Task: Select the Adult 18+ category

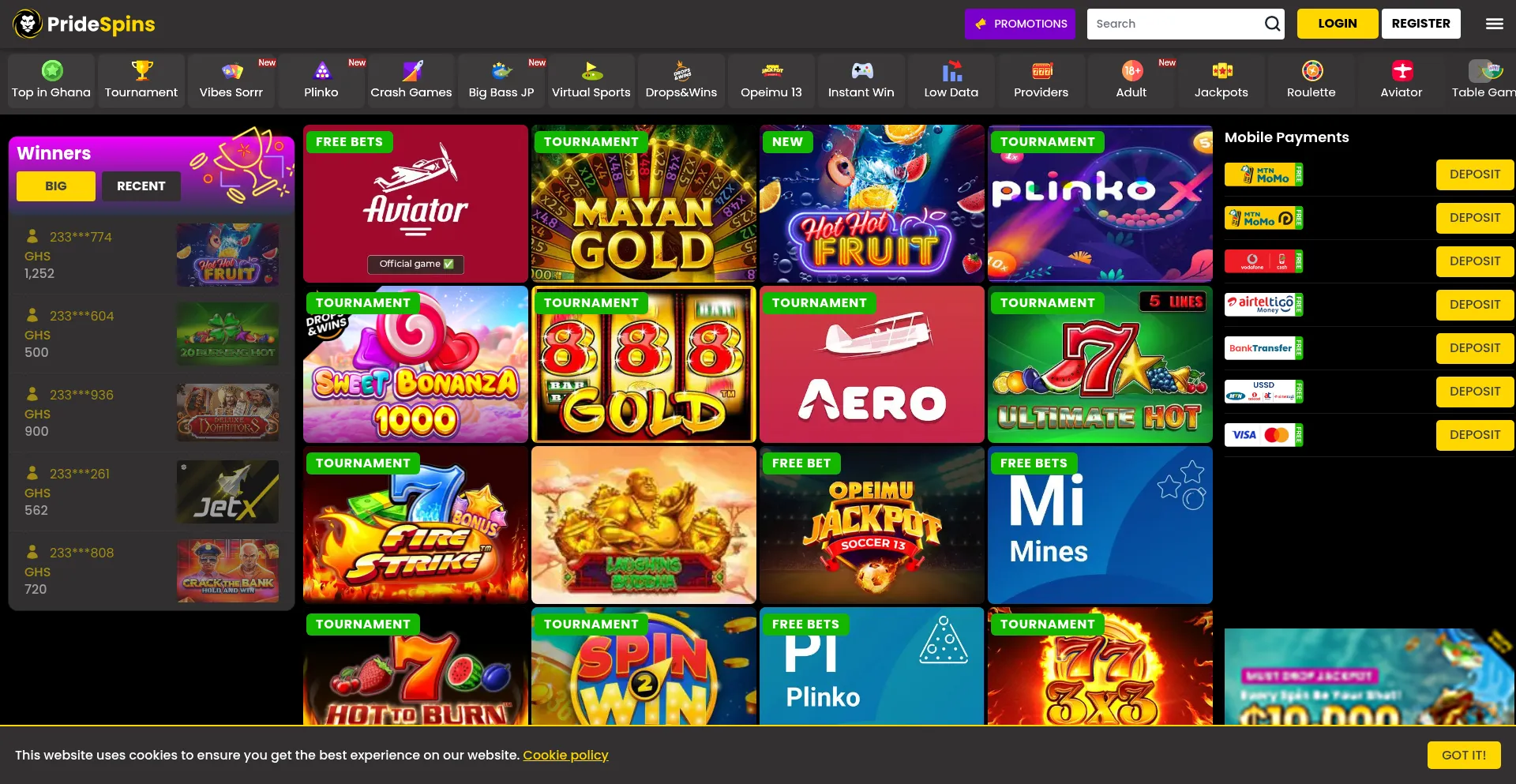Action: 1131,81
